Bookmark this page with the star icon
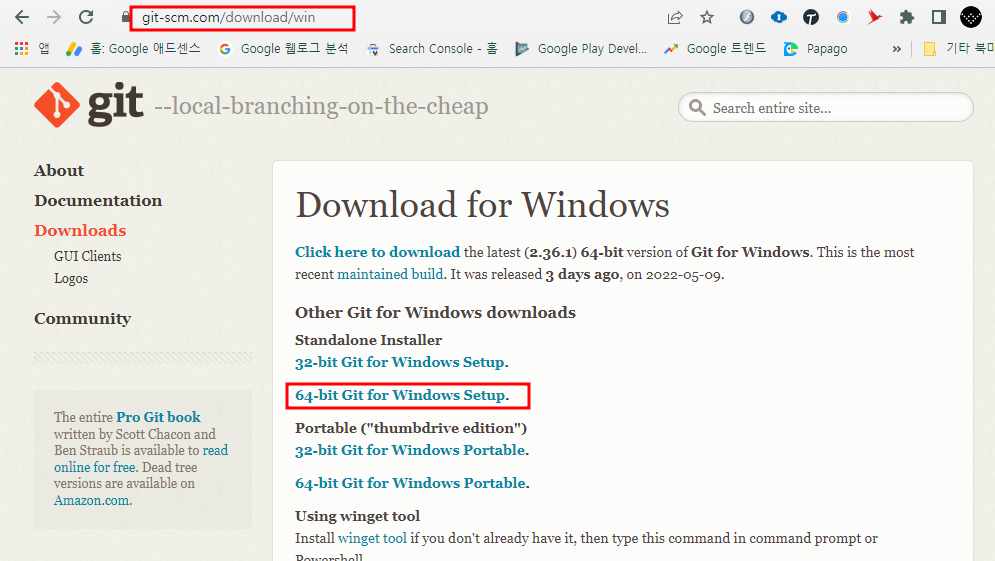This screenshot has height=561, width=995. click(x=707, y=17)
